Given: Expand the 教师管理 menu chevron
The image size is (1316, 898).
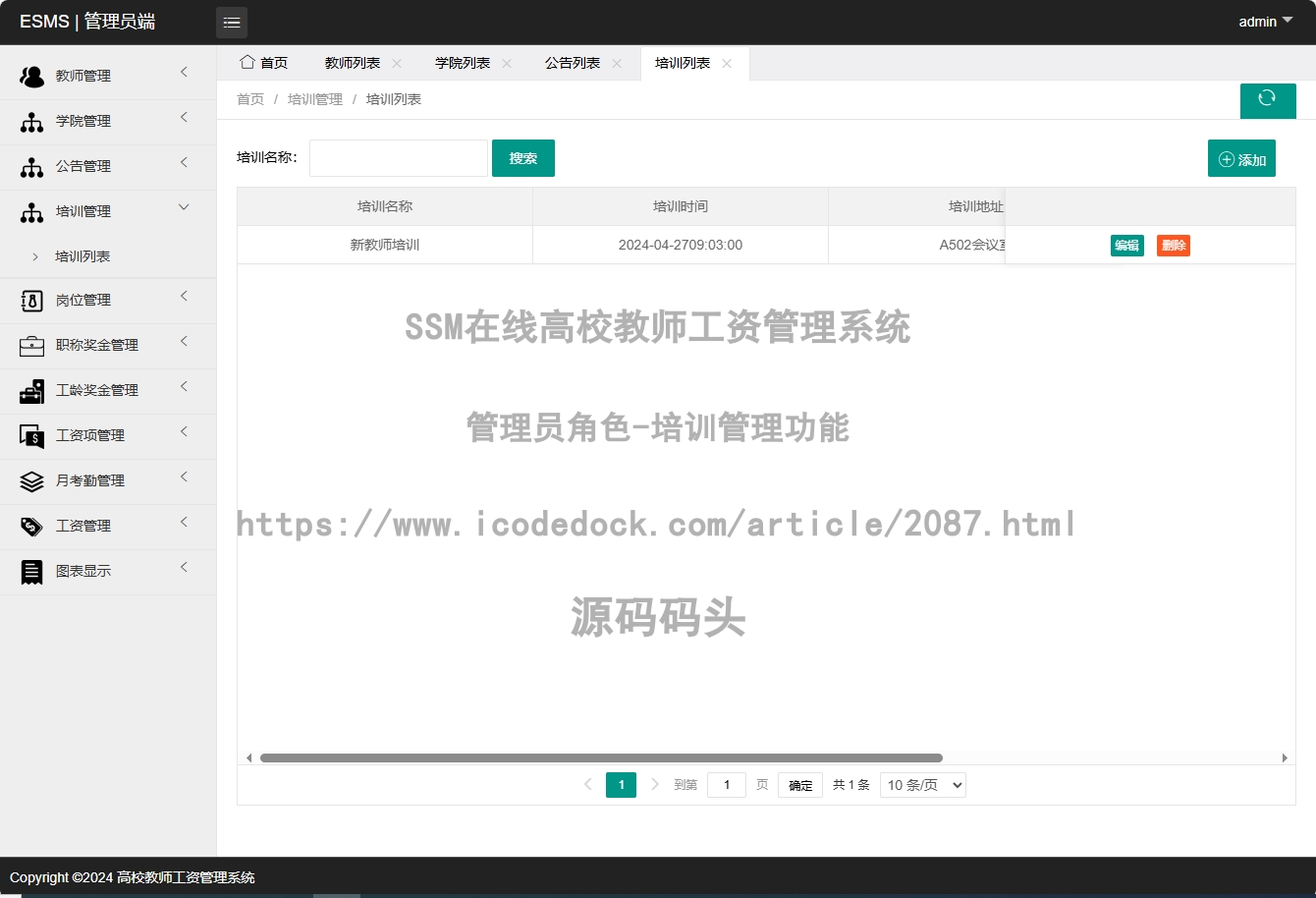Looking at the screenshot, I should (184, 72).
